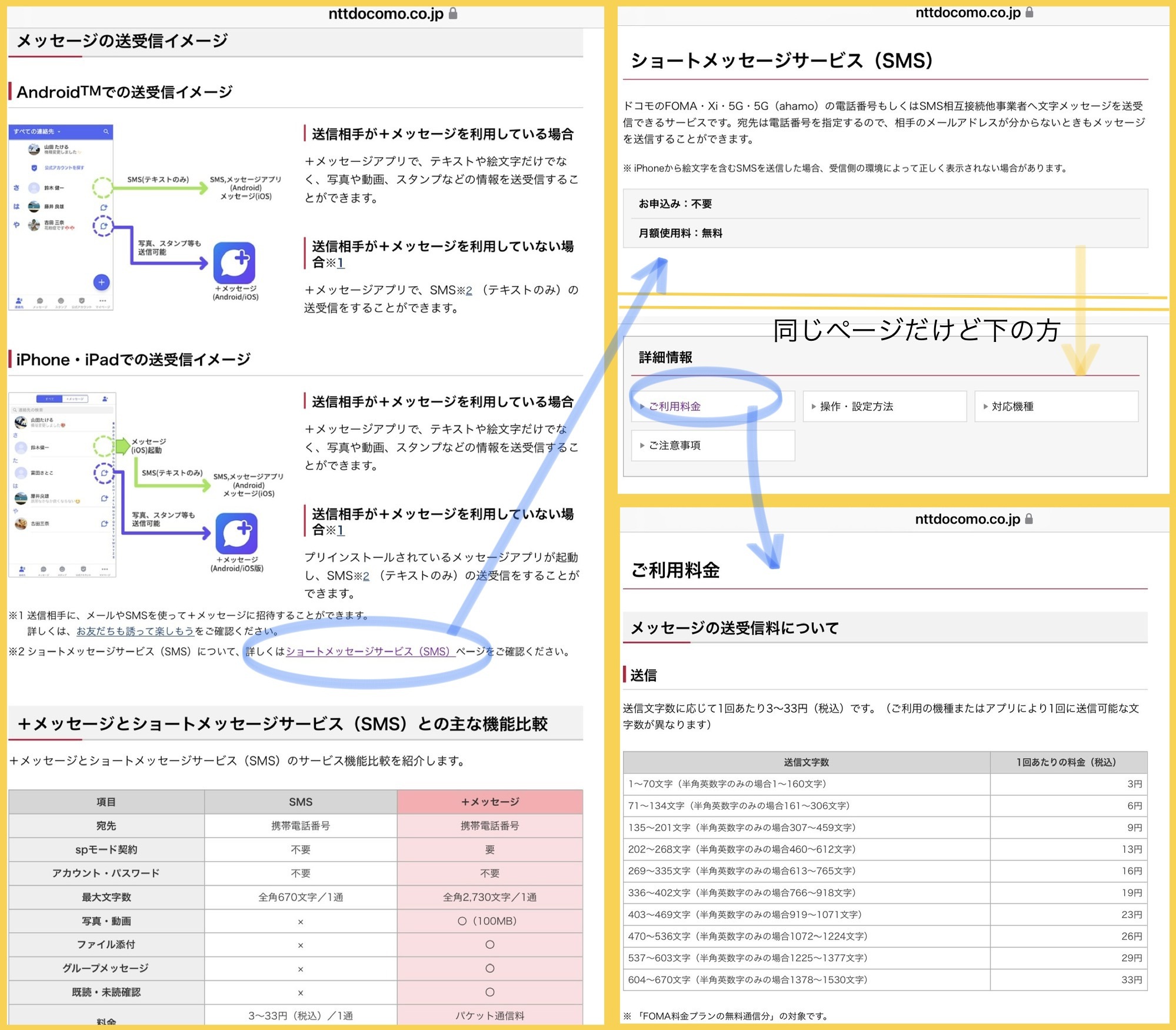
Task: Click the +メッセージ app icon in the iPhone diagram
Action: pos(236,533)
